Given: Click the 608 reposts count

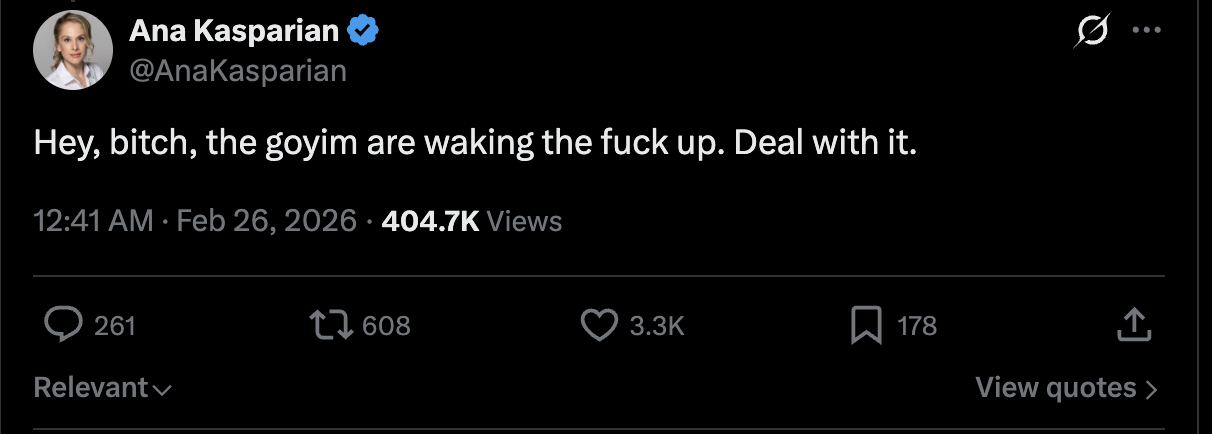Looking at the screenshot, I should coord(386,325).
